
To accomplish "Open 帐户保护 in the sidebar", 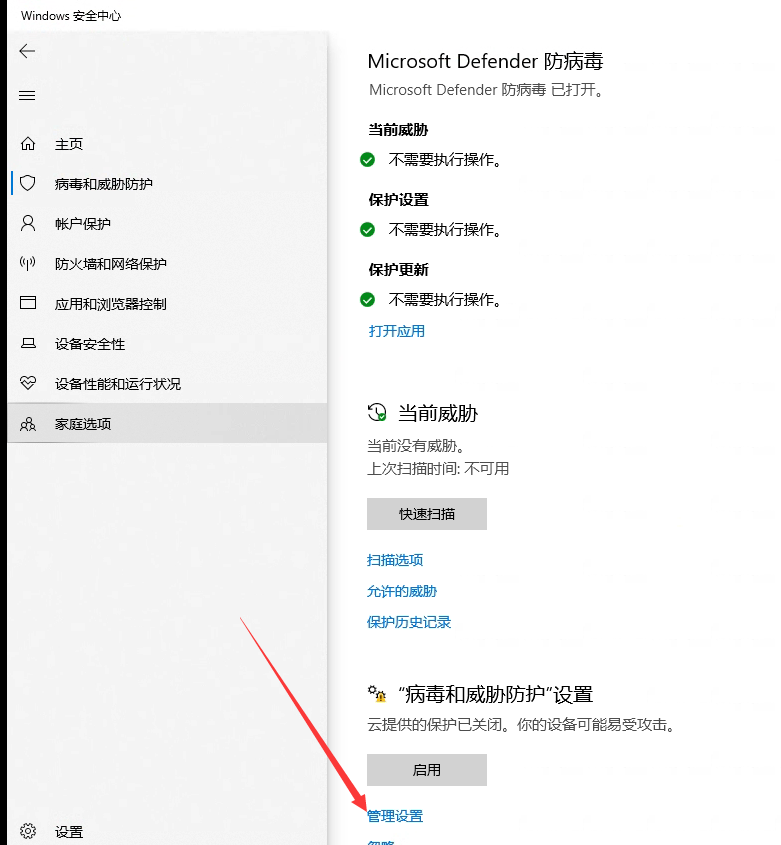I will click(168, 224).
